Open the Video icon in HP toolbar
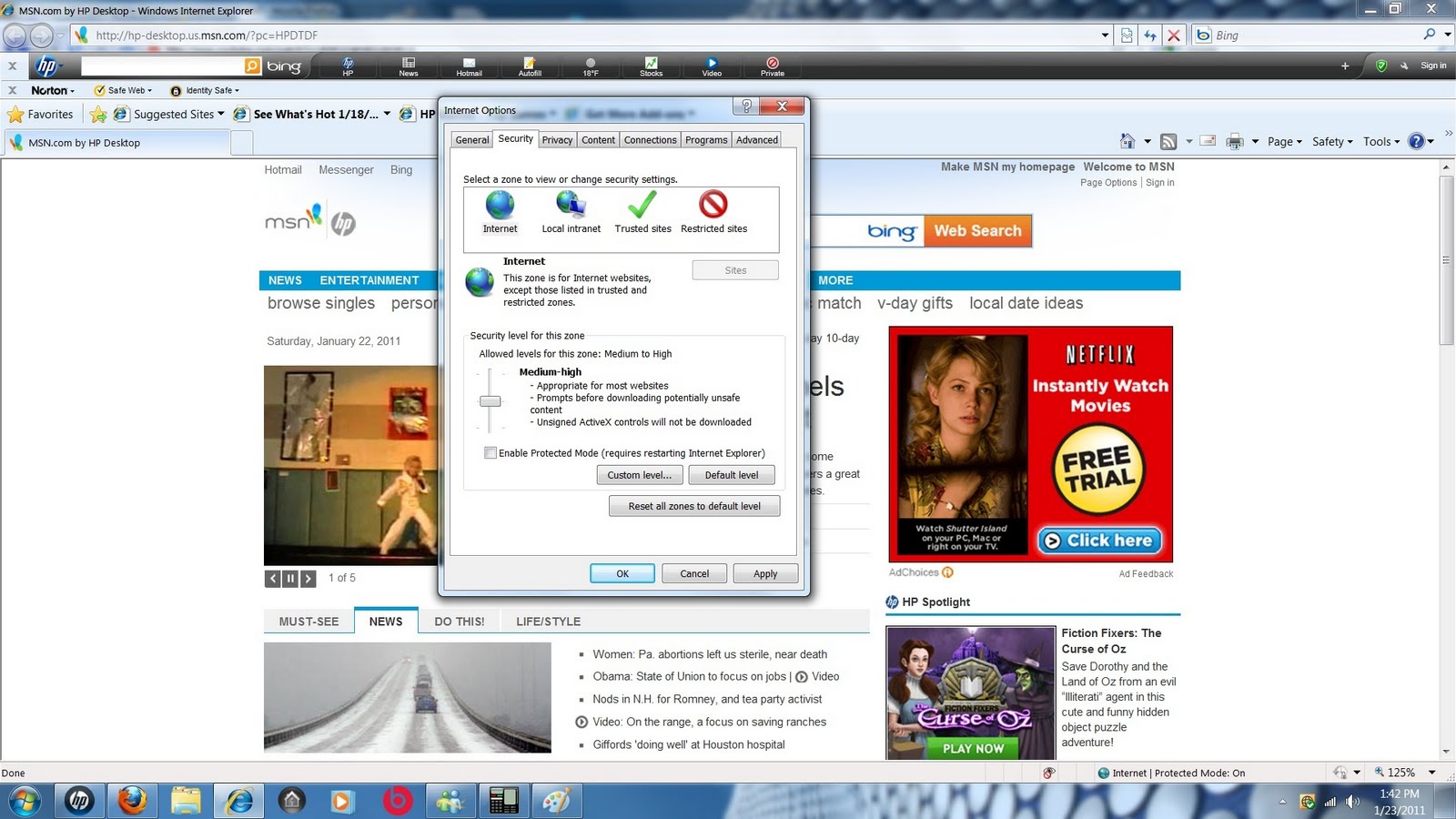Image resolution: width=1456 pixels, height=819 pixels. tap(712, 66)
